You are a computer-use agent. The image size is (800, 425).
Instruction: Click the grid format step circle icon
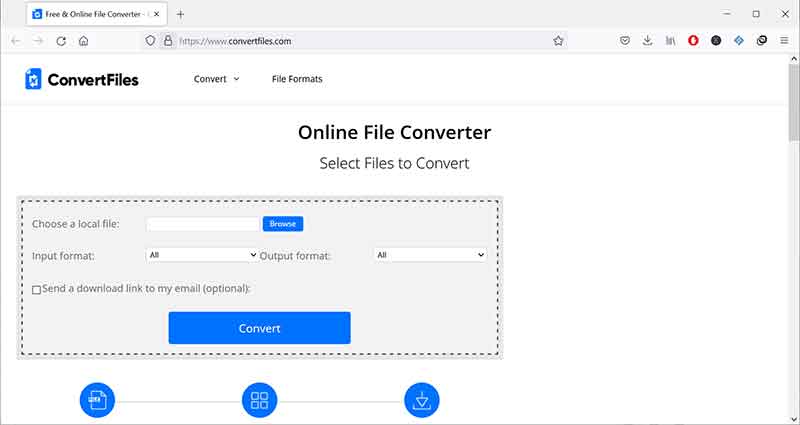(259, 401)
